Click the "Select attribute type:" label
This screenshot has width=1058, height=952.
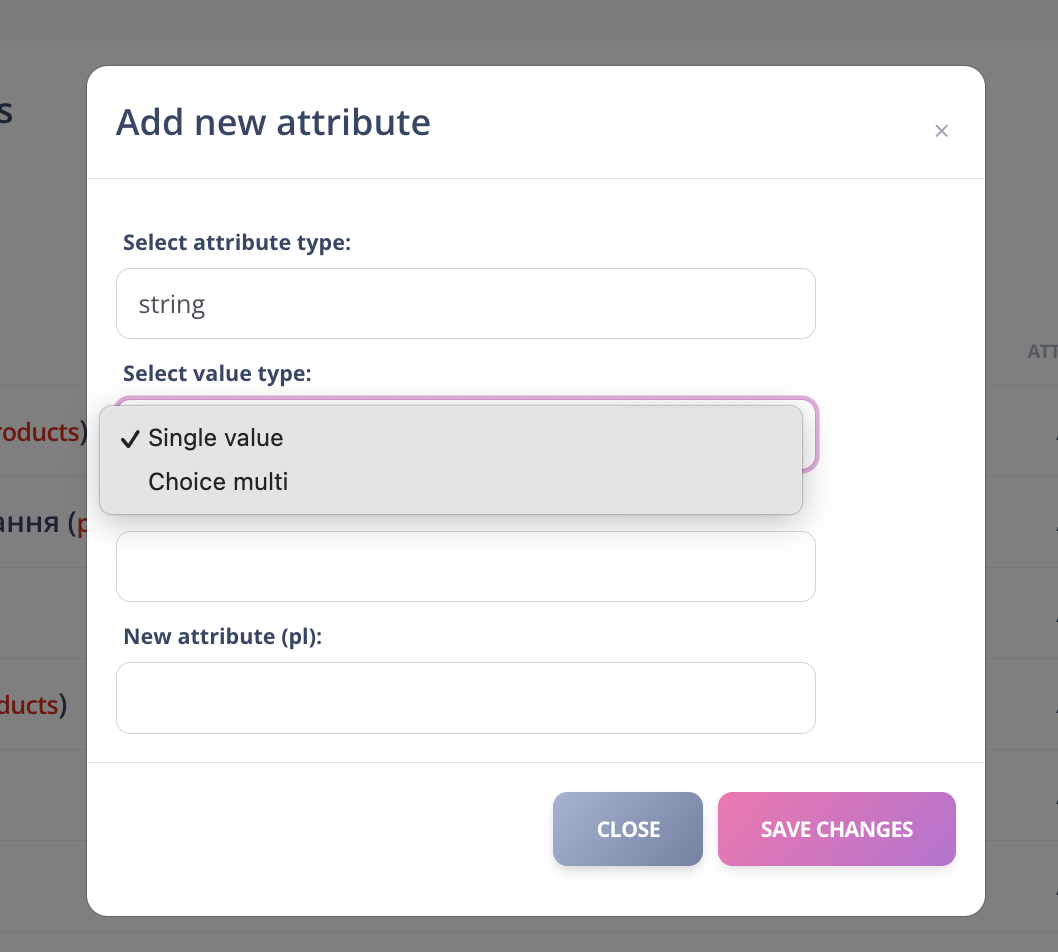[237, 243]
